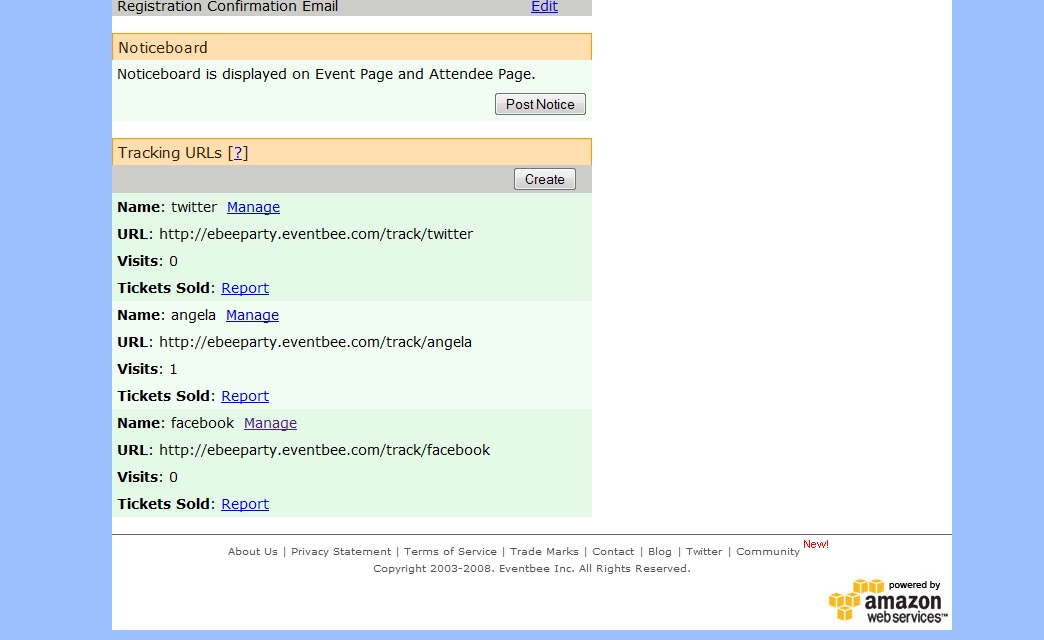This screenshot has width=1044, height=640.
Task: Open About Us footer link
Action: click(x=252, y=551)
